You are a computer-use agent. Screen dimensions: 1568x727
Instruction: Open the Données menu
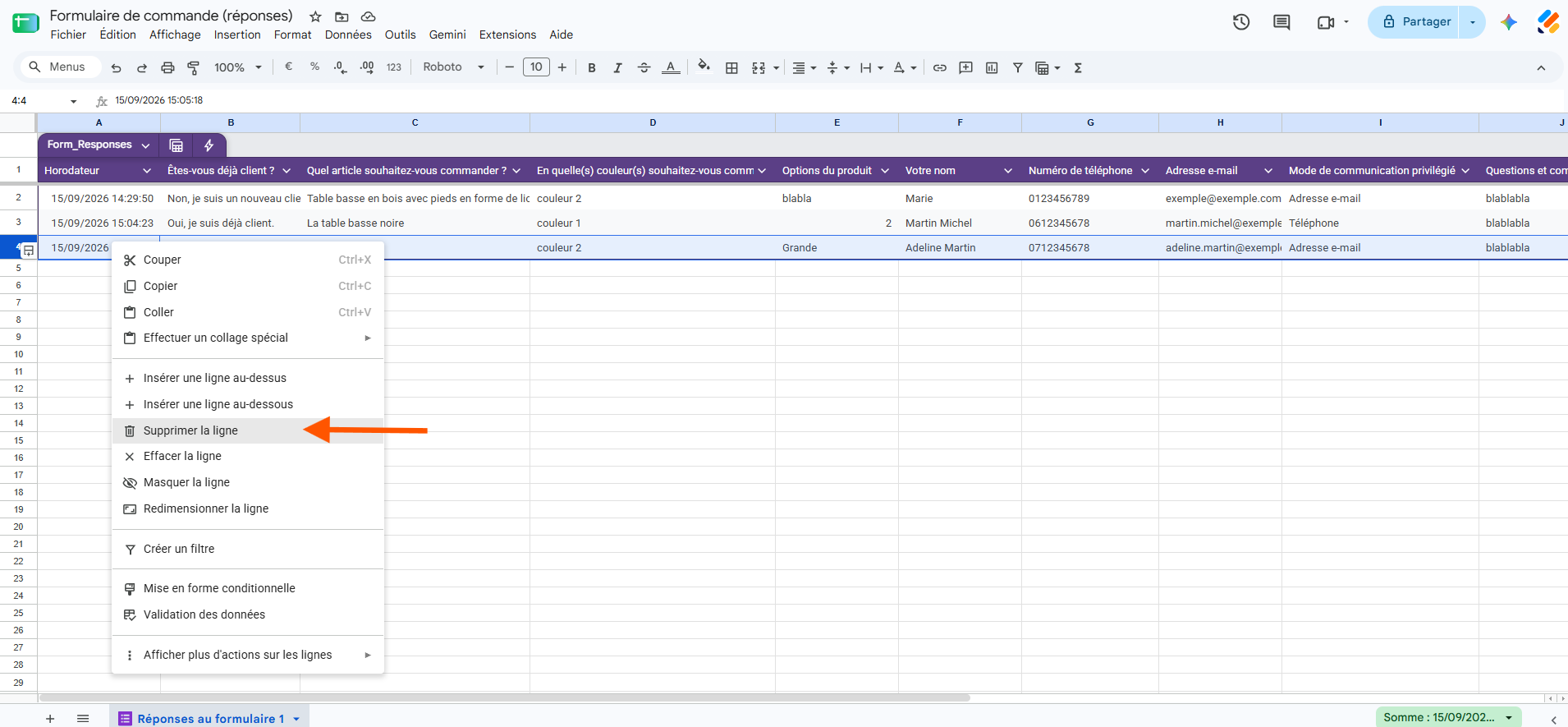tap(348, 35)
